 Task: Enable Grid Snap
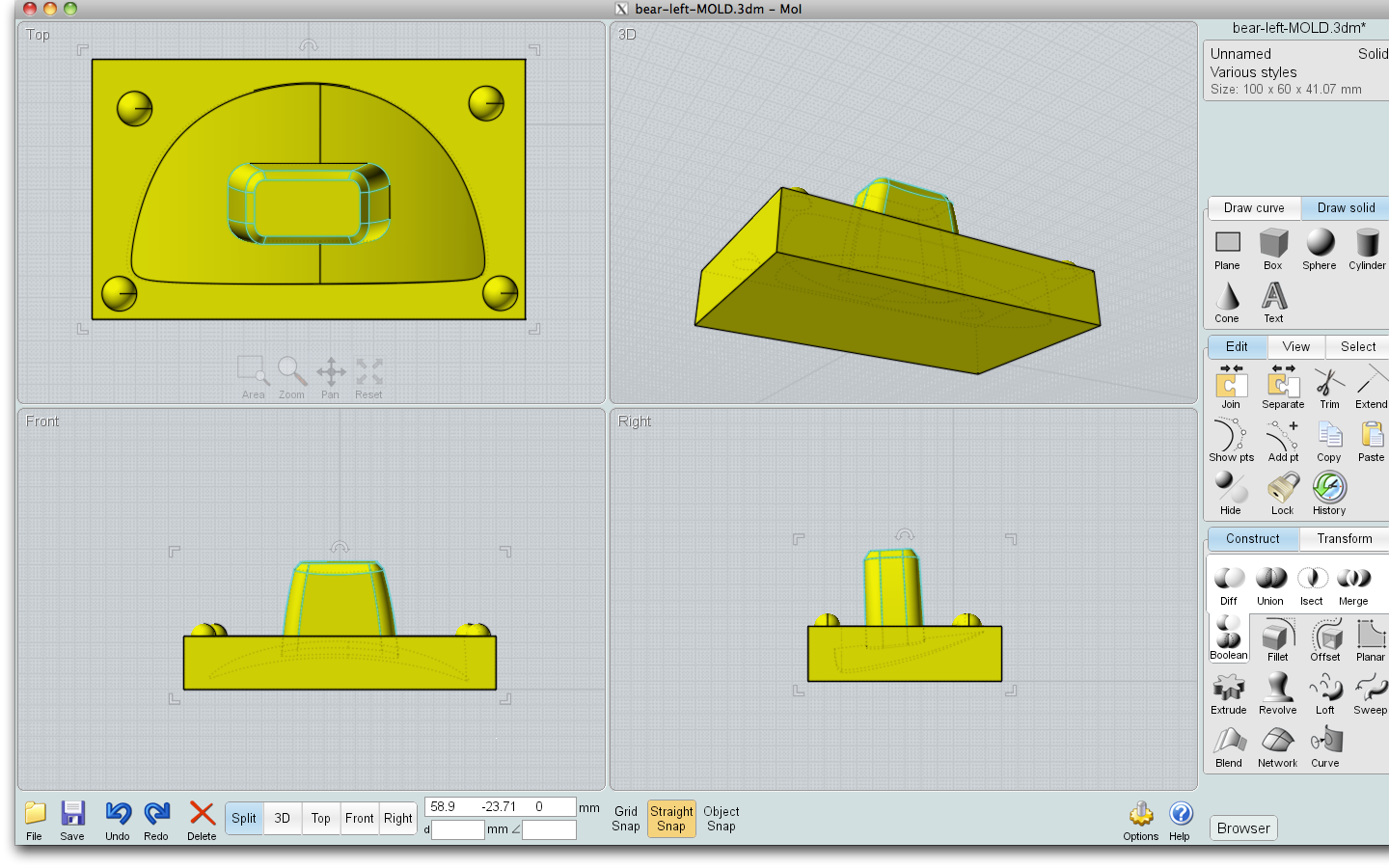(x=625, y=819)
